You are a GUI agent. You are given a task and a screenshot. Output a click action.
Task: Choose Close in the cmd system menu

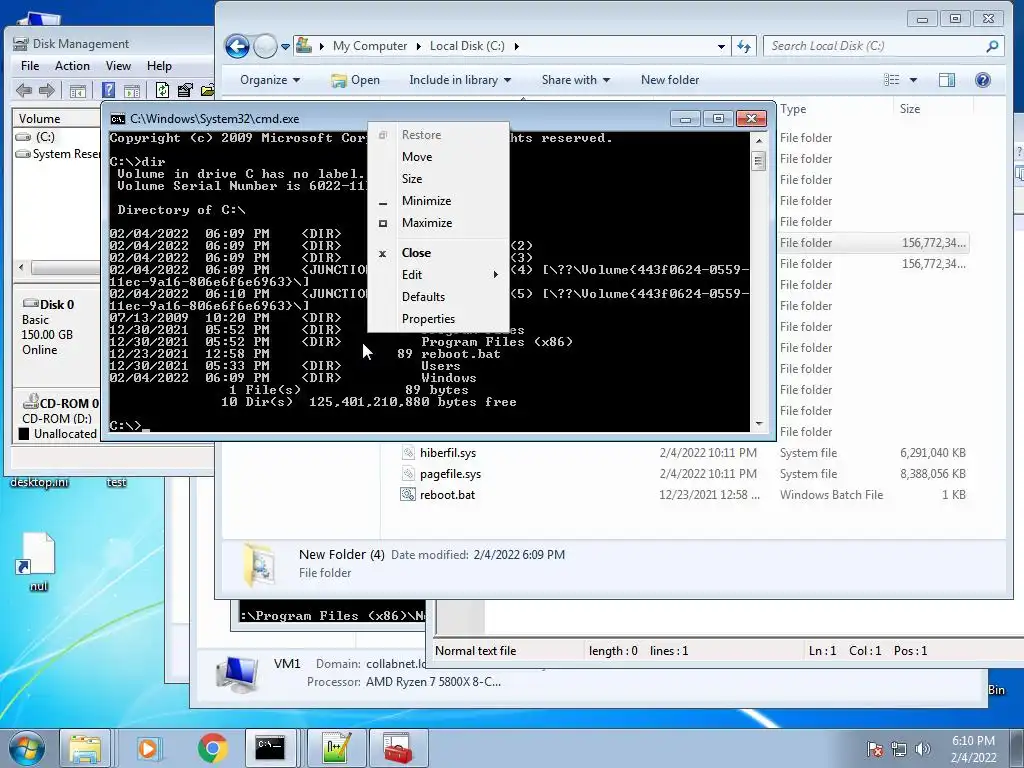pos(438,253)
